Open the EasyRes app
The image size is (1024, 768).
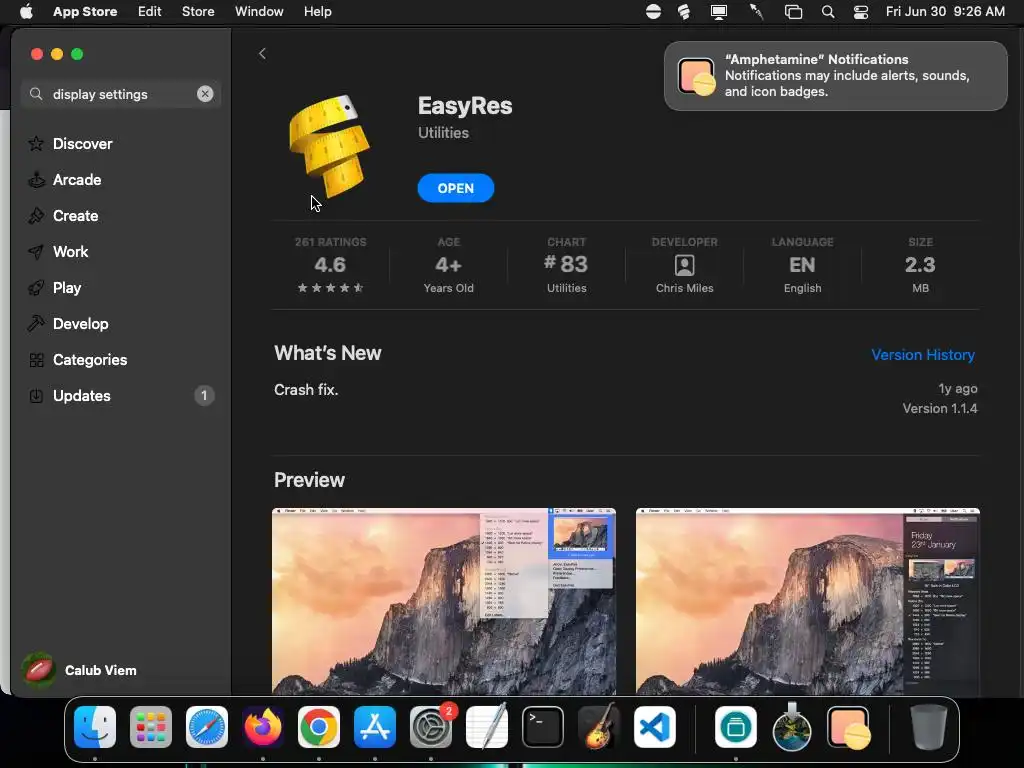(456, 188)
